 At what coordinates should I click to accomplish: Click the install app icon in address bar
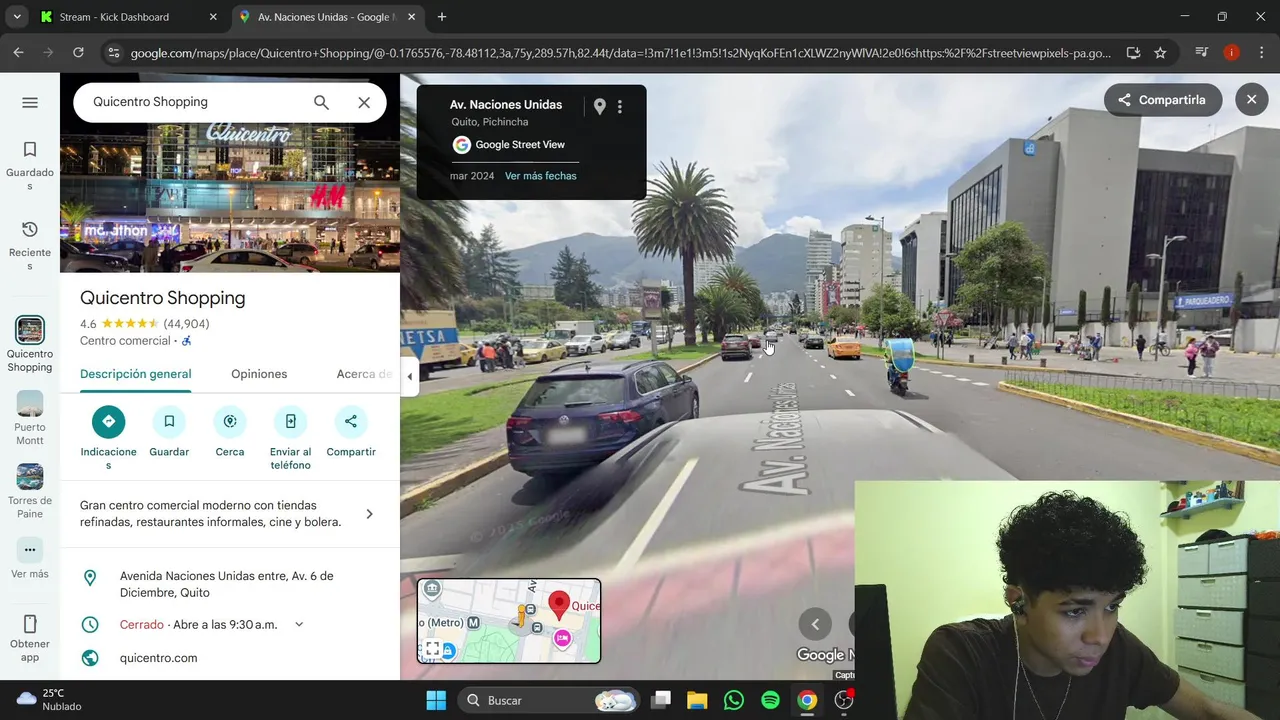tap(1133, 53)
